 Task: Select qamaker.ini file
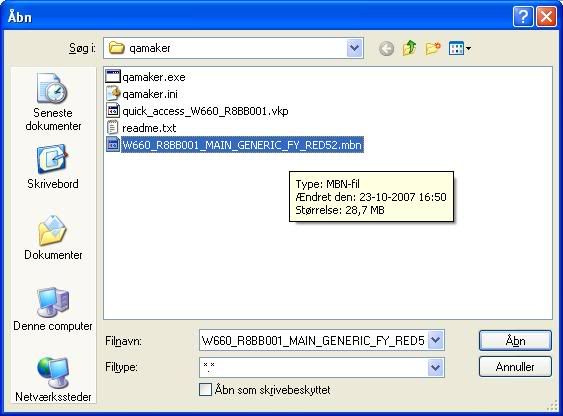[142, 94]
